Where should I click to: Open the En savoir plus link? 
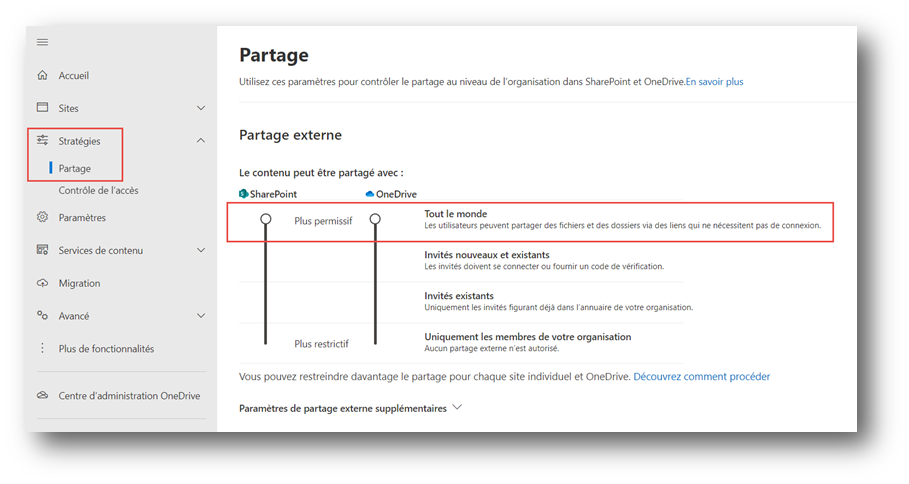tap(714, 82)
